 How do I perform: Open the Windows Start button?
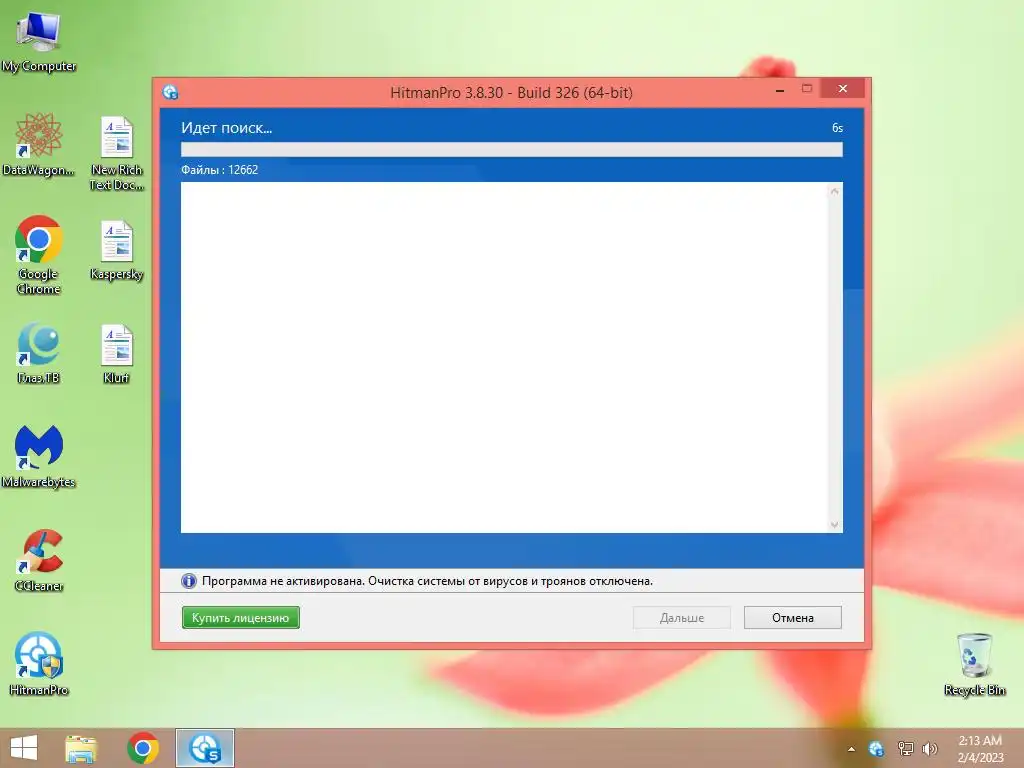click(24, 748)
